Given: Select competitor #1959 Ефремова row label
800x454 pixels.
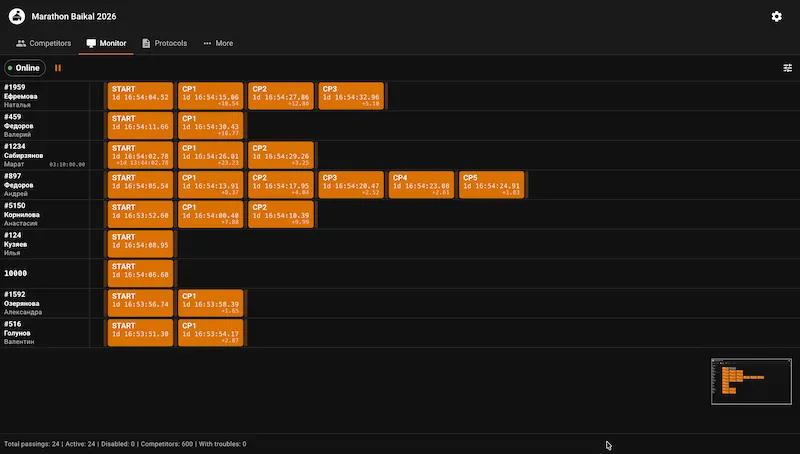Looking at the screenshot, I should click(45, 96).
